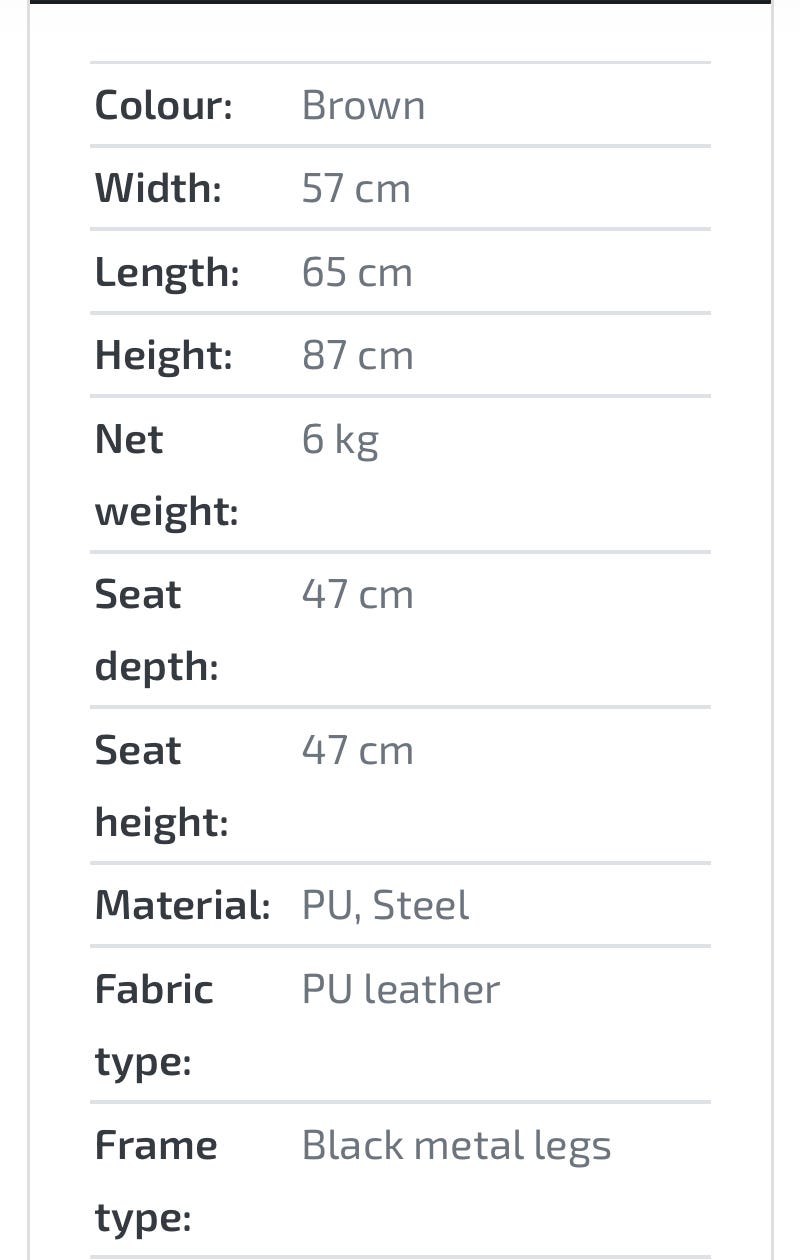800x1260 pixels.
Task: Click the Fabric type label
Action: 154,1024
